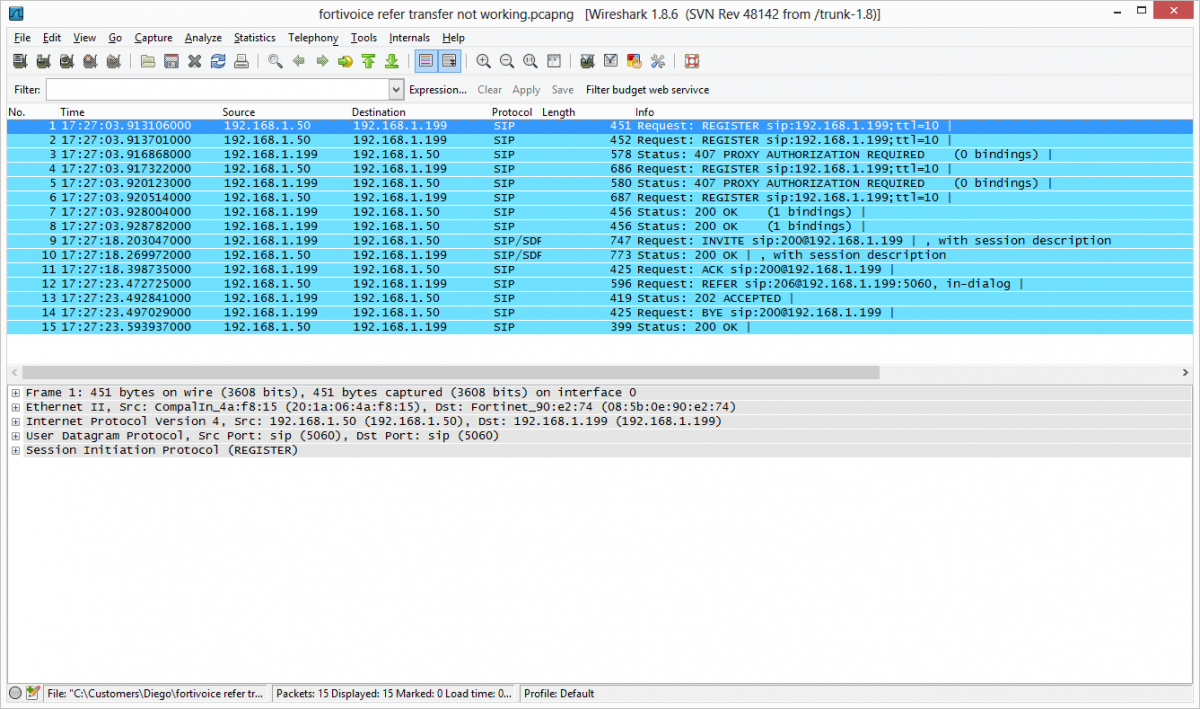The width and height of the screenshot is (1200, 709).
Task: Zoom in on packet text
Action: click(484, 62)
